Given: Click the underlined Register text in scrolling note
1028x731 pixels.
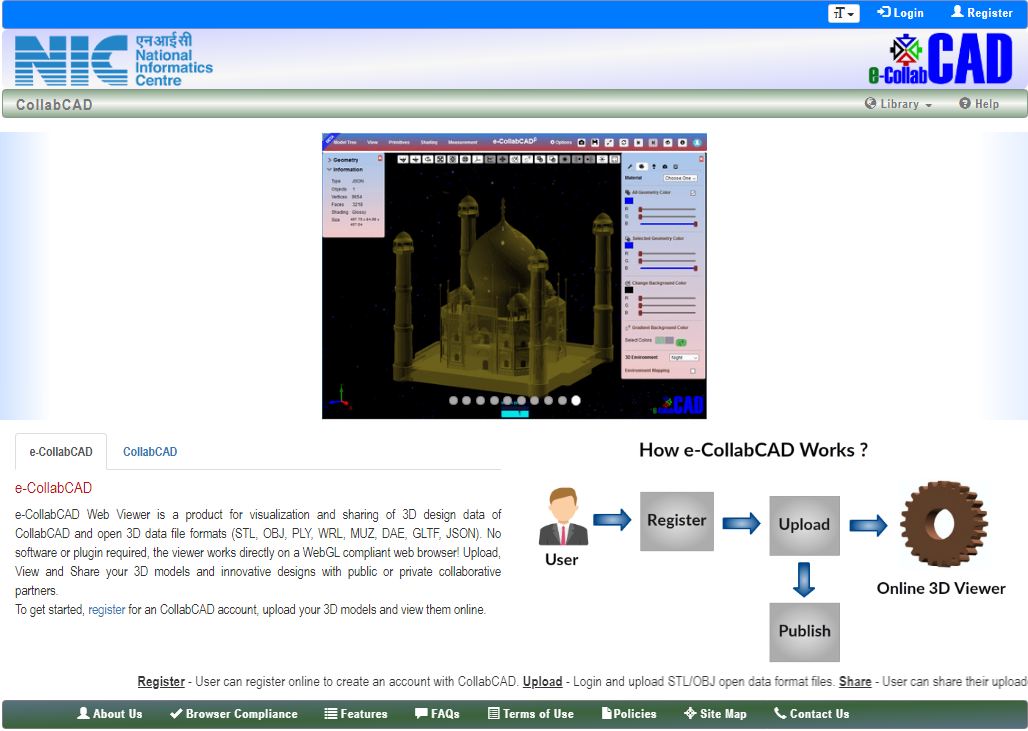Looking at the screenshot, I should [161, 682].
